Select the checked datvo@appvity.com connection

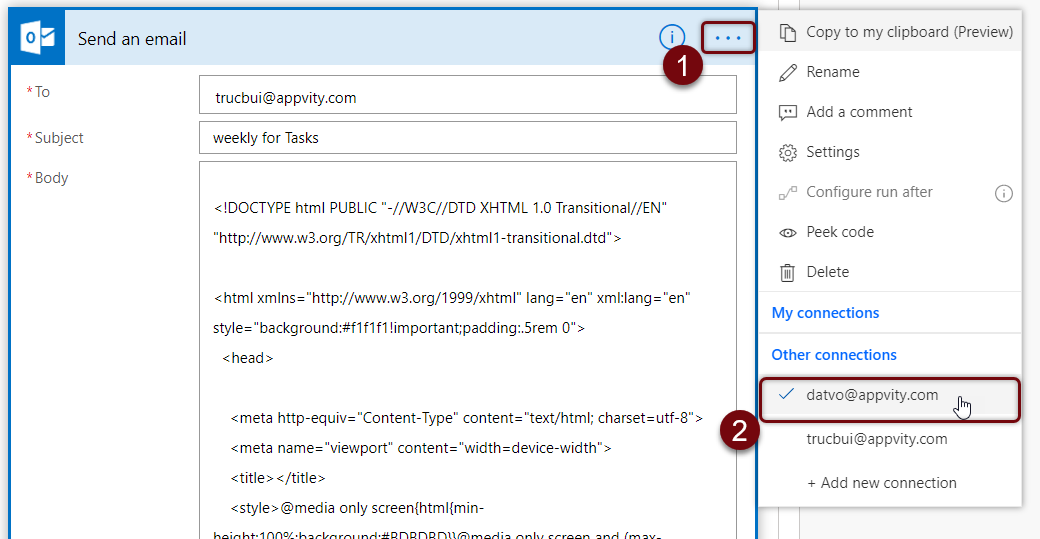pos(872,395)
